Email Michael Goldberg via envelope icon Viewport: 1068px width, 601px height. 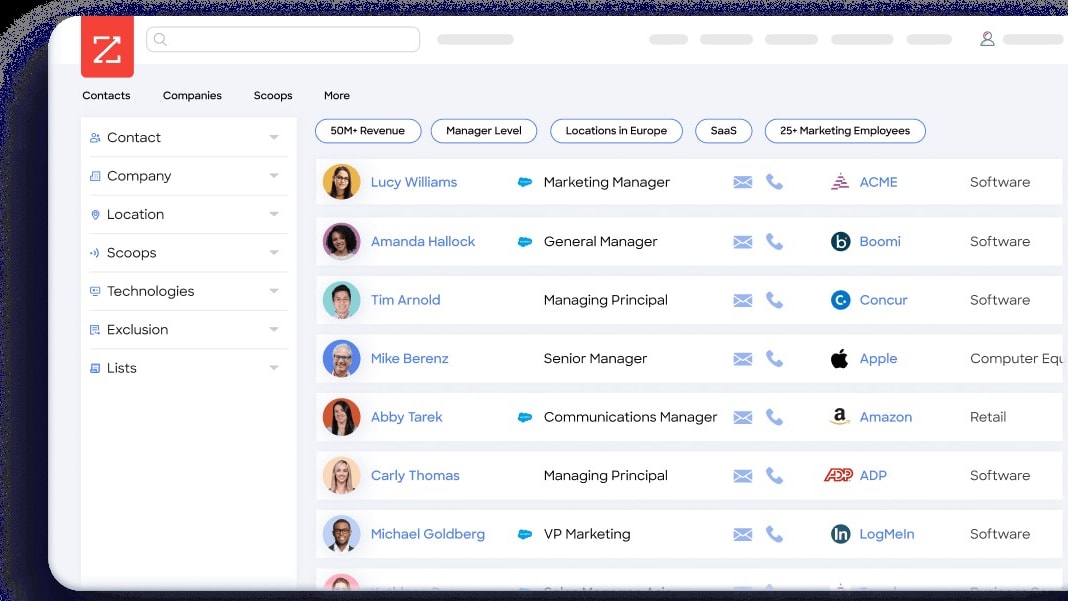742,534
